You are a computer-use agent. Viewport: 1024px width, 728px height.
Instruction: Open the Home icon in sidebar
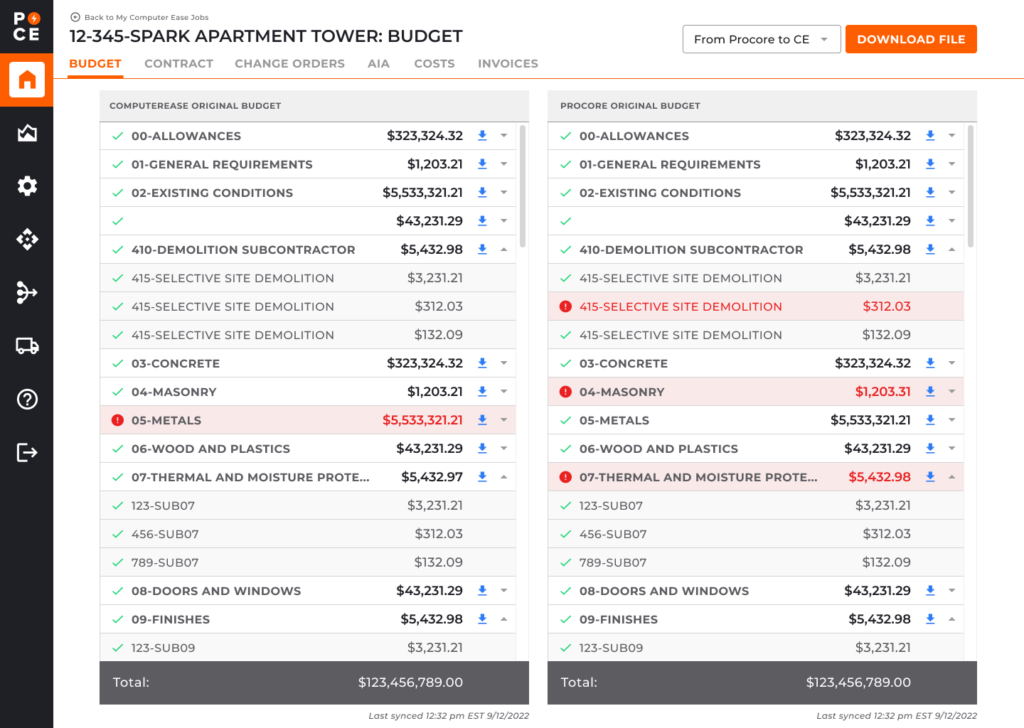[x=27, y=80]
